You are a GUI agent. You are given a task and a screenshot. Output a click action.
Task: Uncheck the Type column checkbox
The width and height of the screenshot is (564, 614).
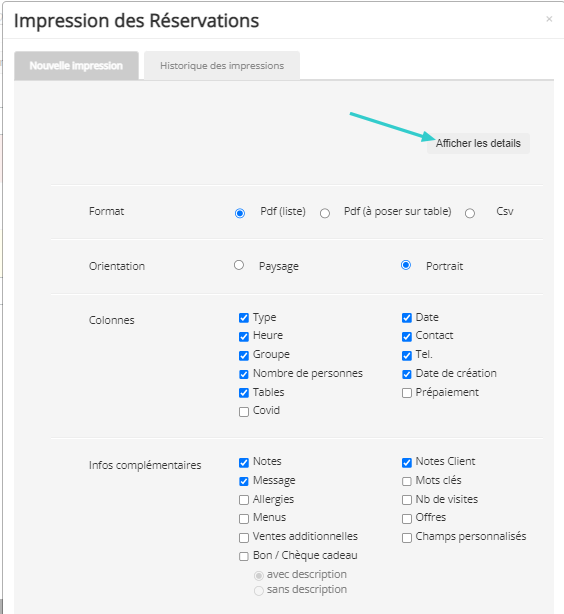(244, 318)
